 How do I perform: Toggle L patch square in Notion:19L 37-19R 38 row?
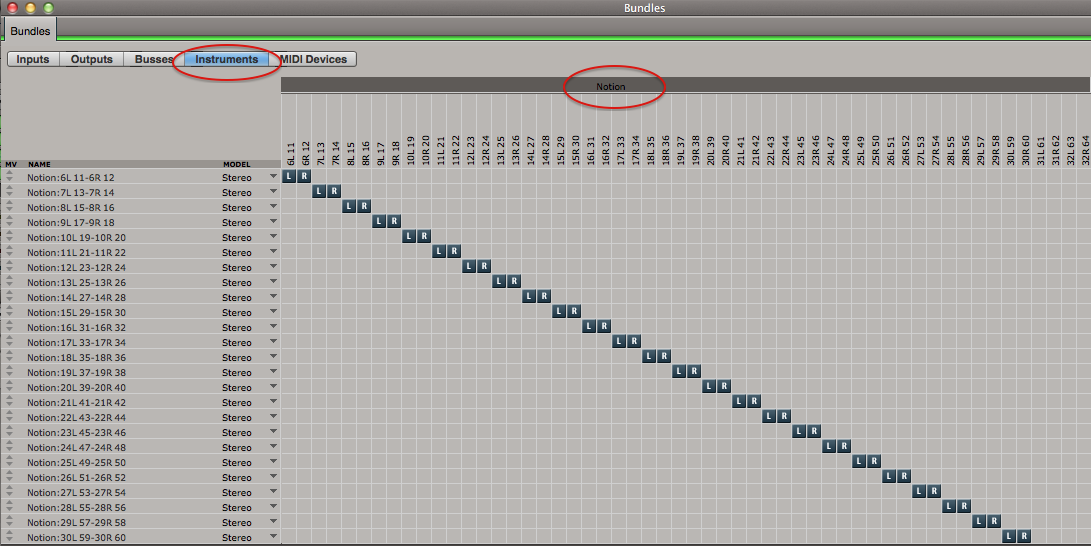679,371
